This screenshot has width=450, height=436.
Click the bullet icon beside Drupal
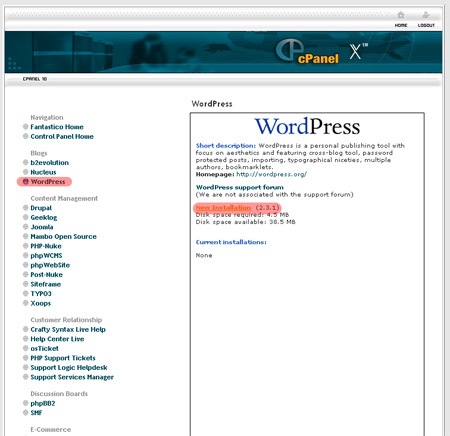pos(25,208)
